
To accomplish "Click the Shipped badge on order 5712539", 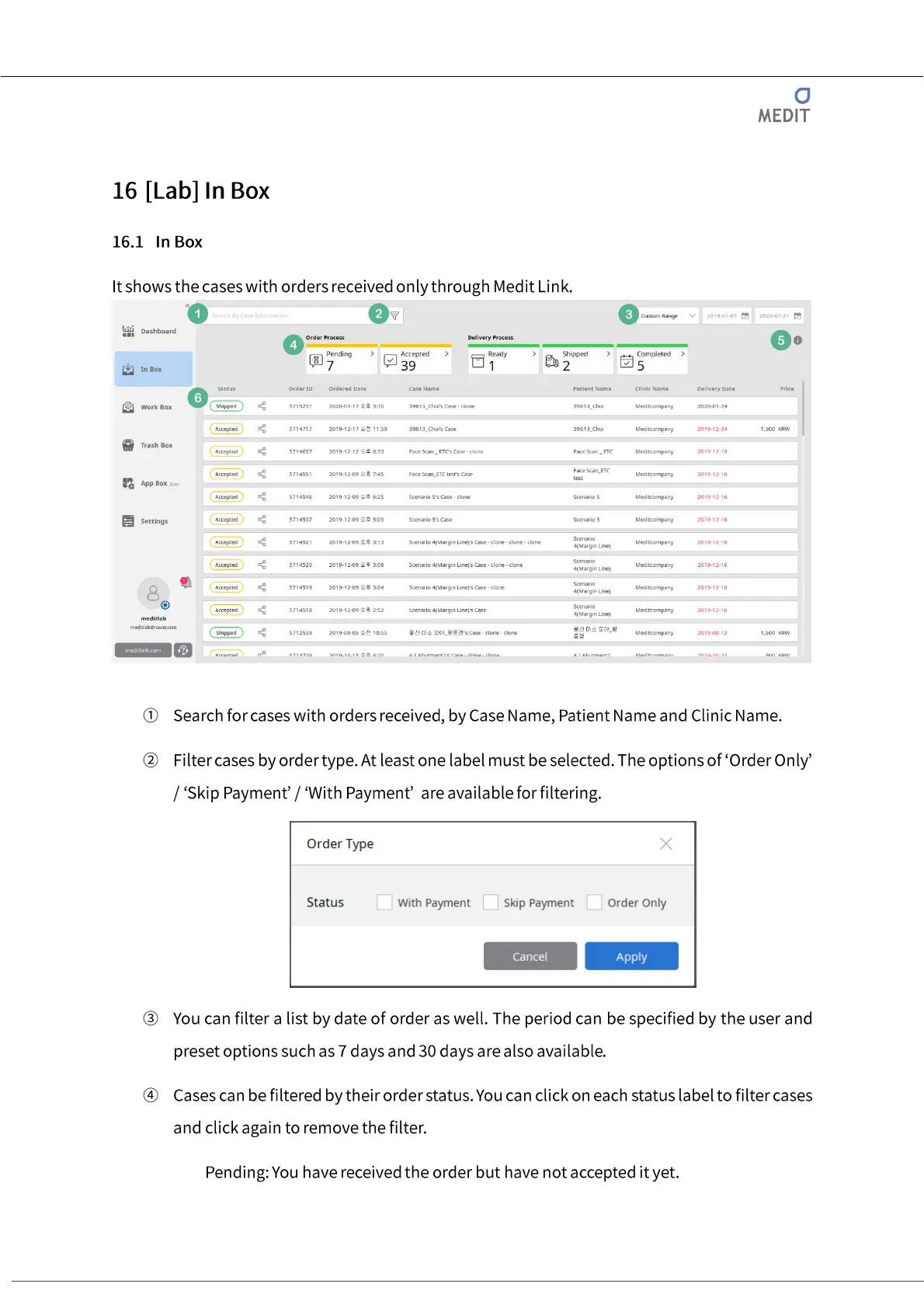I will point(227,633).
